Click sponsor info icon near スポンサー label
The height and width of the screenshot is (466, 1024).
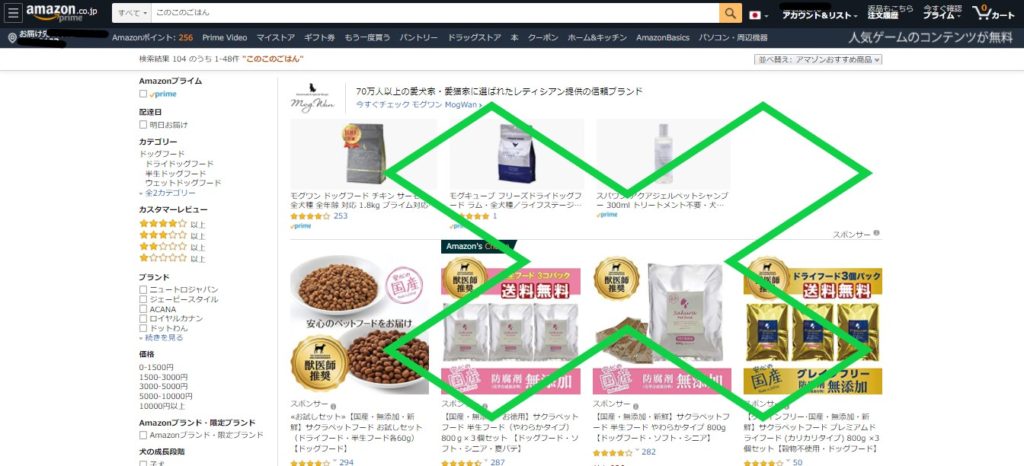tap(876, 233)
